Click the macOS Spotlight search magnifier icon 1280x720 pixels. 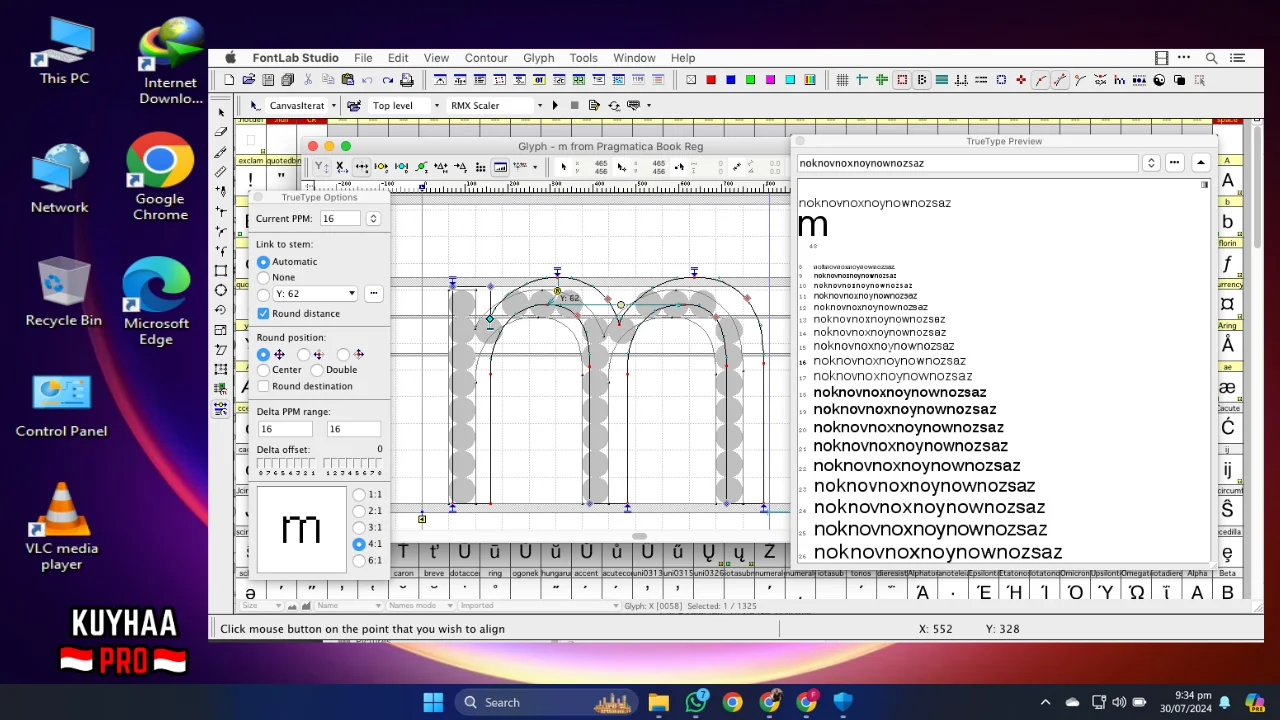tap(1211, 58)
